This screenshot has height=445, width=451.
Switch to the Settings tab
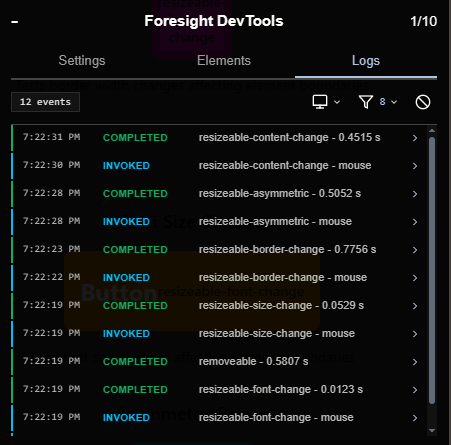click(82, 61)
